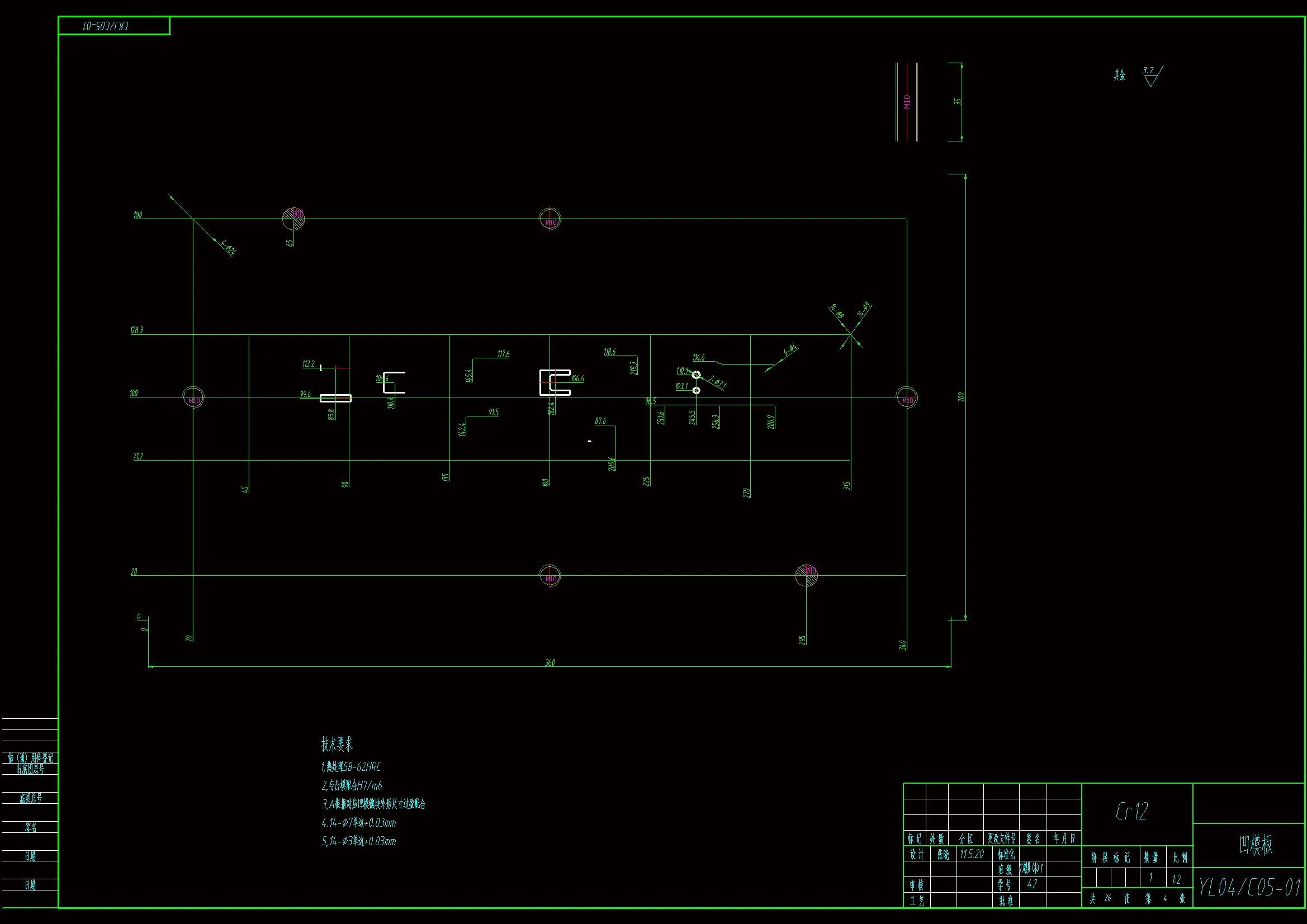This screenshot has width=1307, height=924.
Task: Click the M10 hole on the 20 horizontal line
Action: point(550,576)
